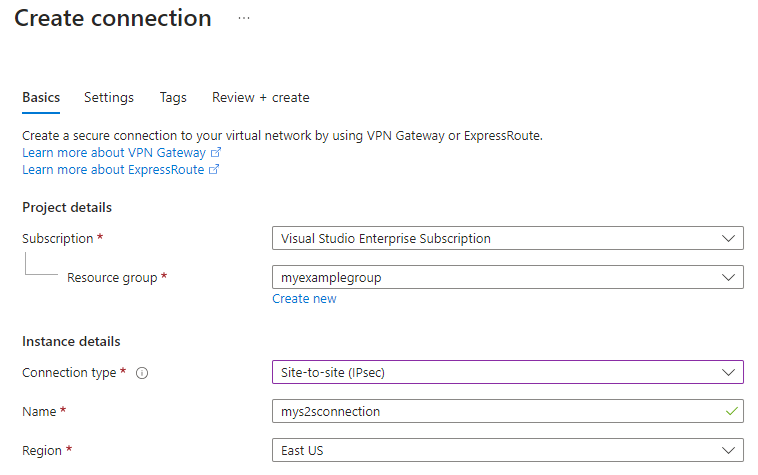This screenshot has width=758, height=475.
Task: Open Learn more about ExpressRoute link
Action: (x=113, y=170)
